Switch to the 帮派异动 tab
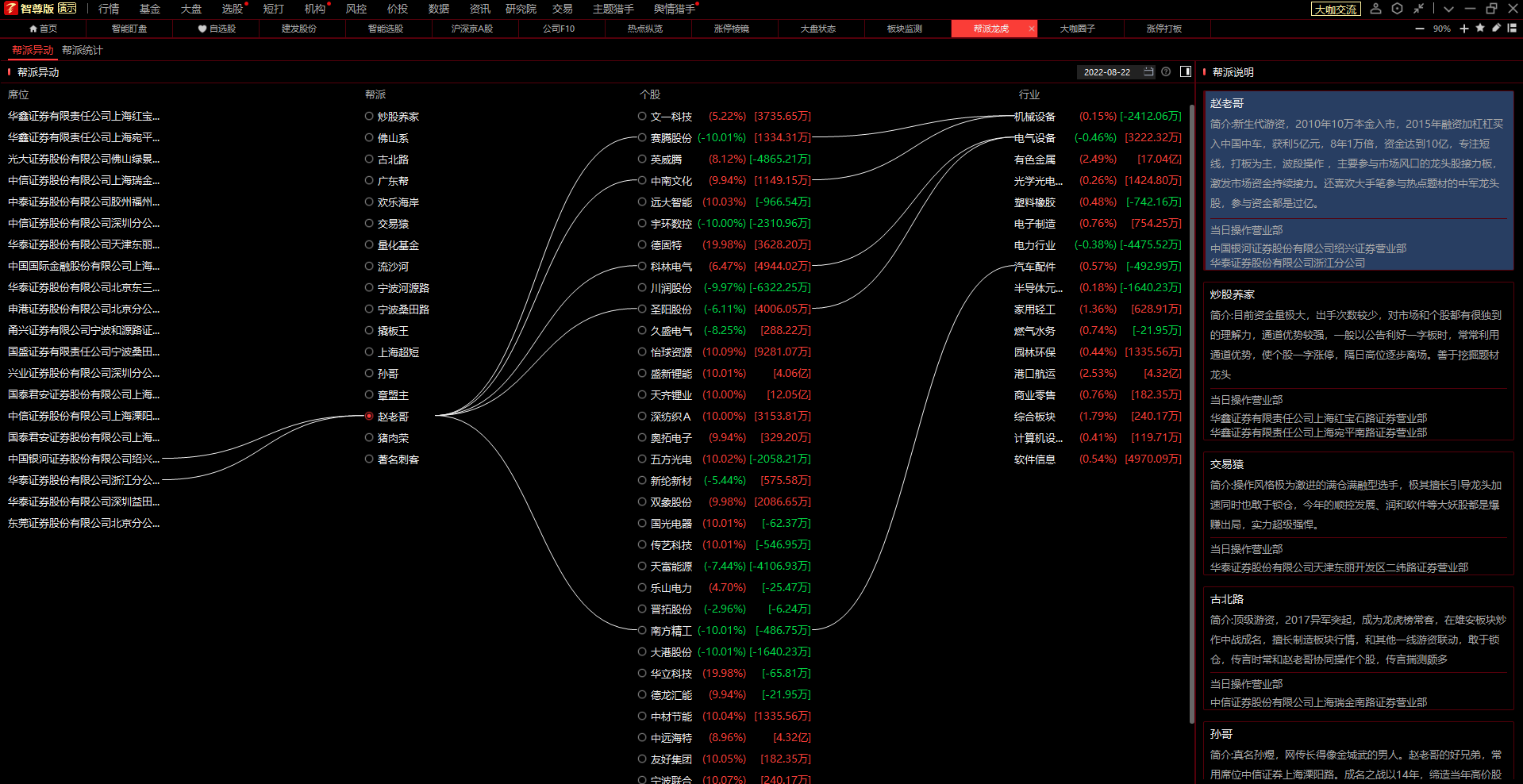 point(33,50)
